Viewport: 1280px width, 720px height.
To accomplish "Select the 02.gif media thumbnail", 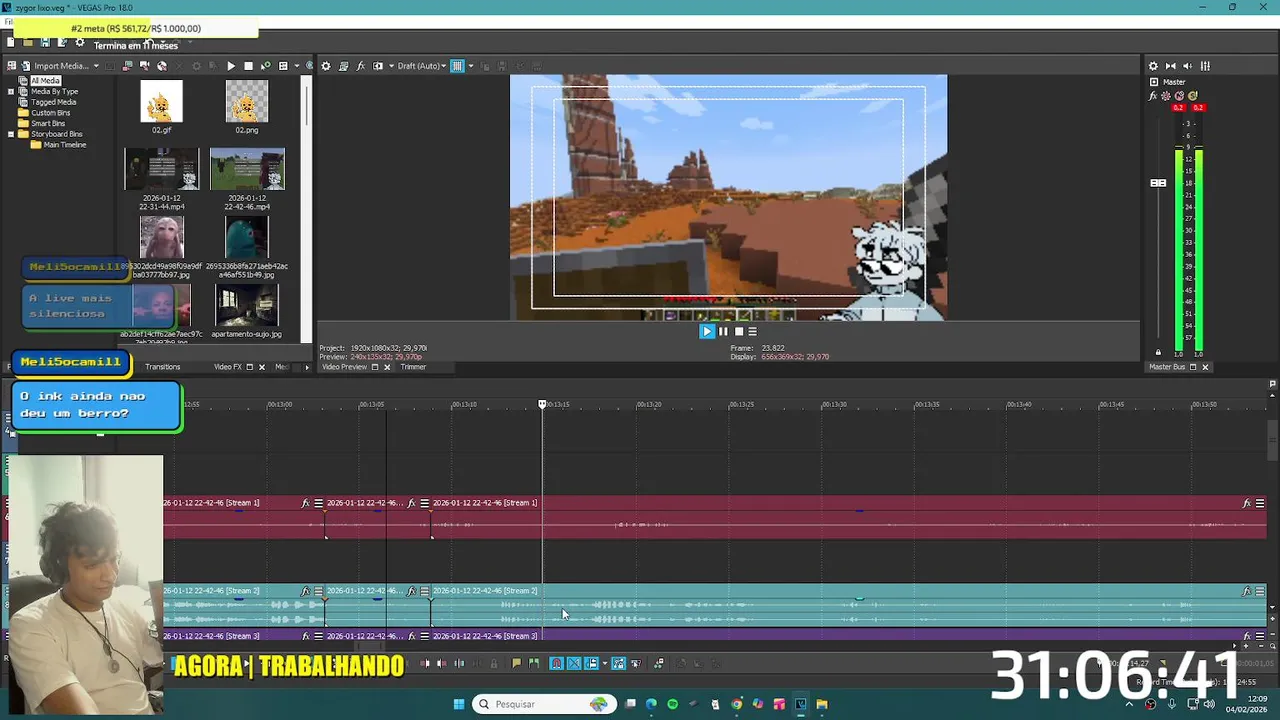I will tap(161, 102).
